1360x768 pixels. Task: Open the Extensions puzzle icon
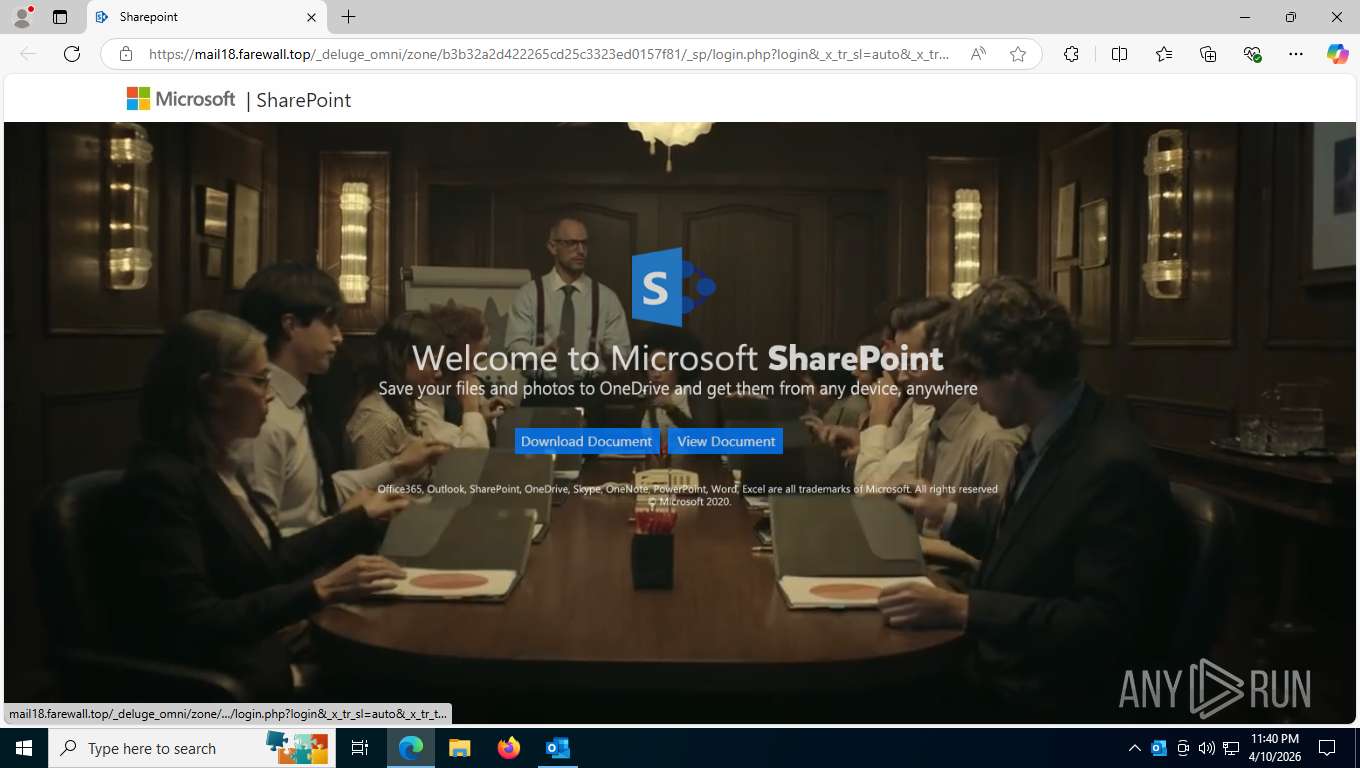[1071, 54]
